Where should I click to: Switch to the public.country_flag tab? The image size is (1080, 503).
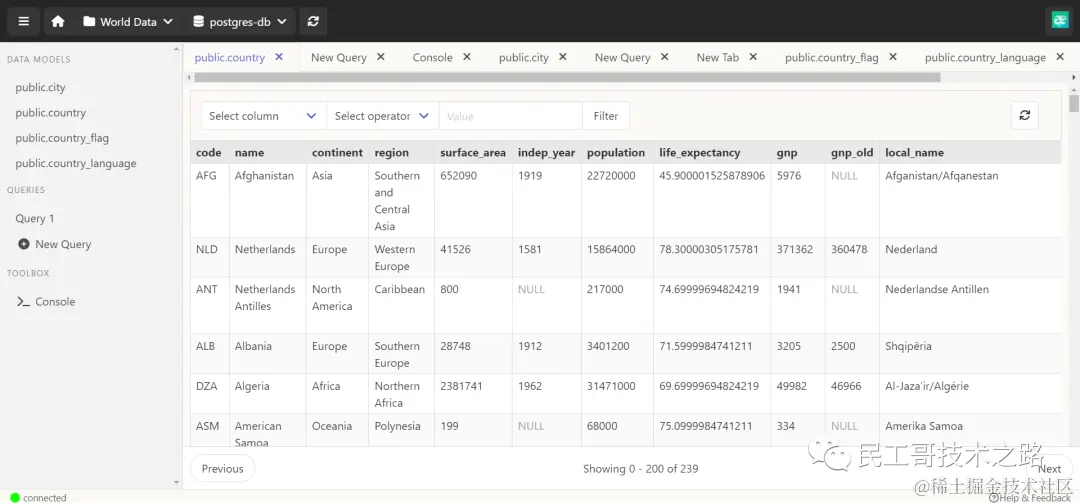tap(831, 57)
